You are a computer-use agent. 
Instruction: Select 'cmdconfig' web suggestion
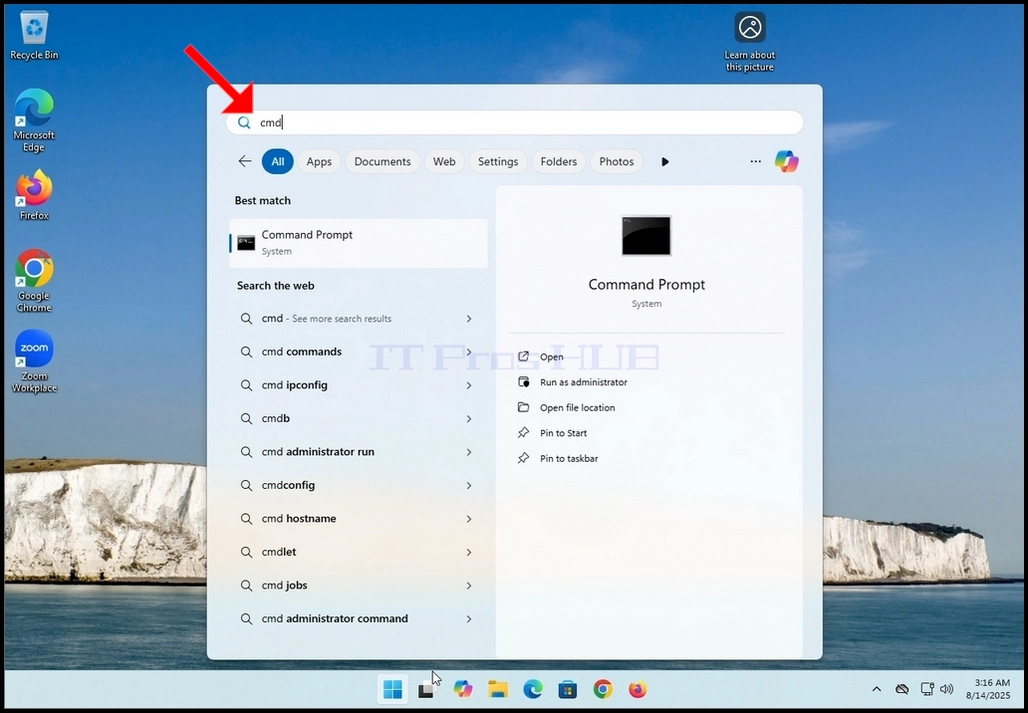[x=358, y=485]
